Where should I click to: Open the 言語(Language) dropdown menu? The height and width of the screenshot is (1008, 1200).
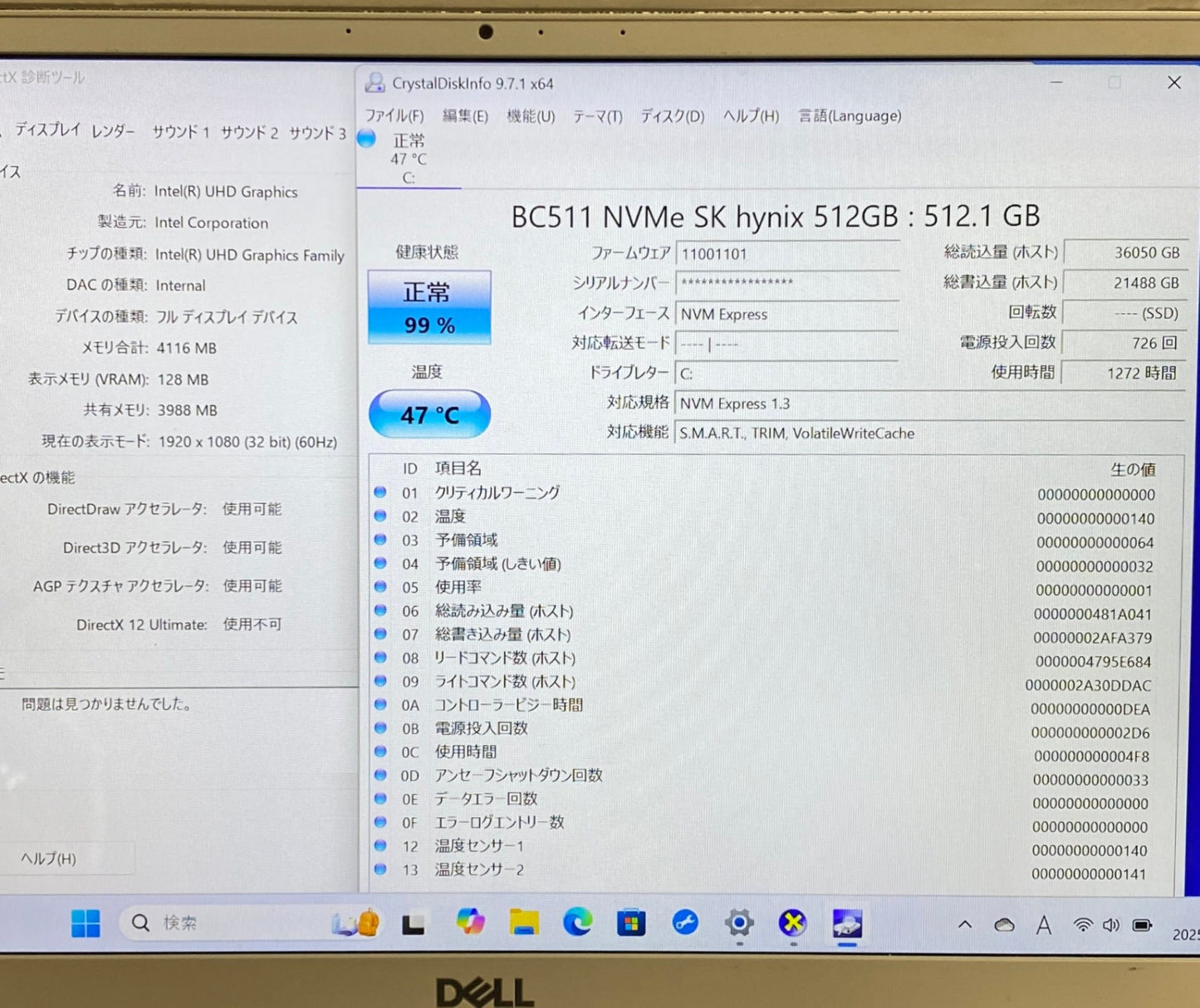(x=849, y=116)
